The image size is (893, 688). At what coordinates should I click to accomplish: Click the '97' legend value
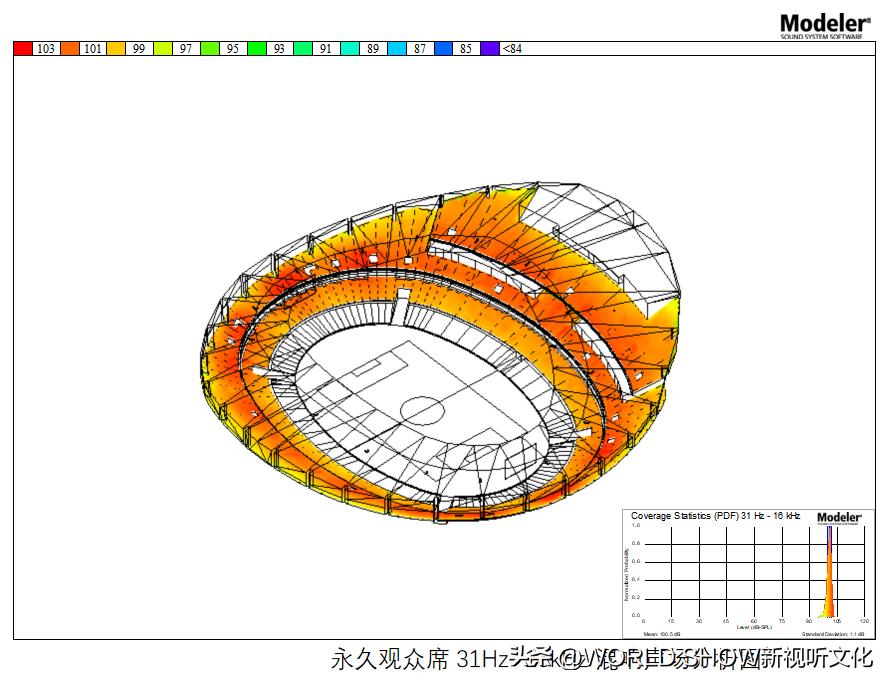click(x=186, y=49)
